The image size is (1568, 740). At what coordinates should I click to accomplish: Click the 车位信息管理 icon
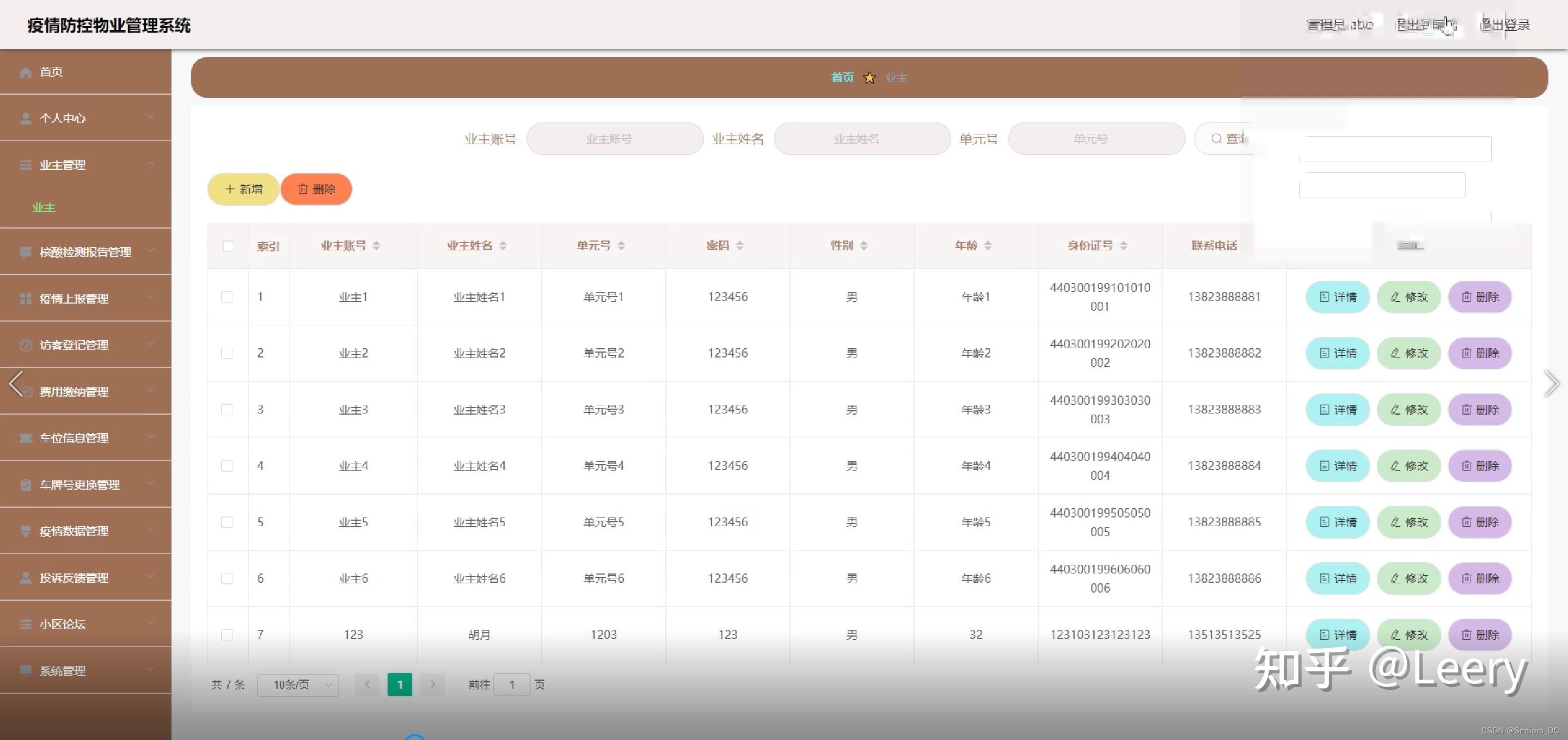tap(26, 437)
